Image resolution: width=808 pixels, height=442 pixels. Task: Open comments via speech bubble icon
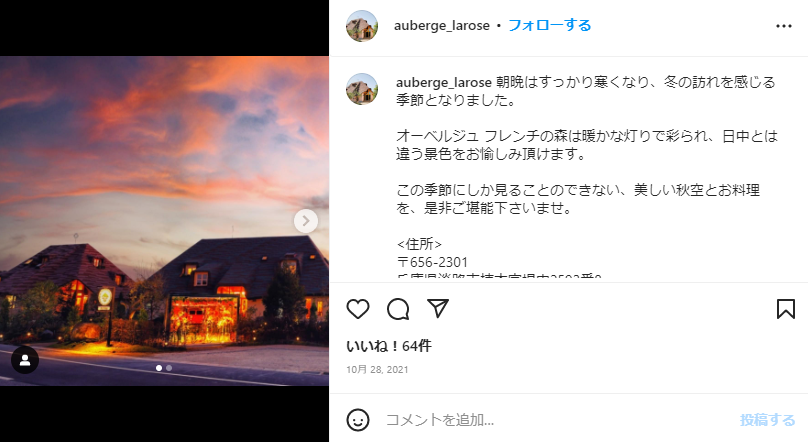tap(398, 309)
